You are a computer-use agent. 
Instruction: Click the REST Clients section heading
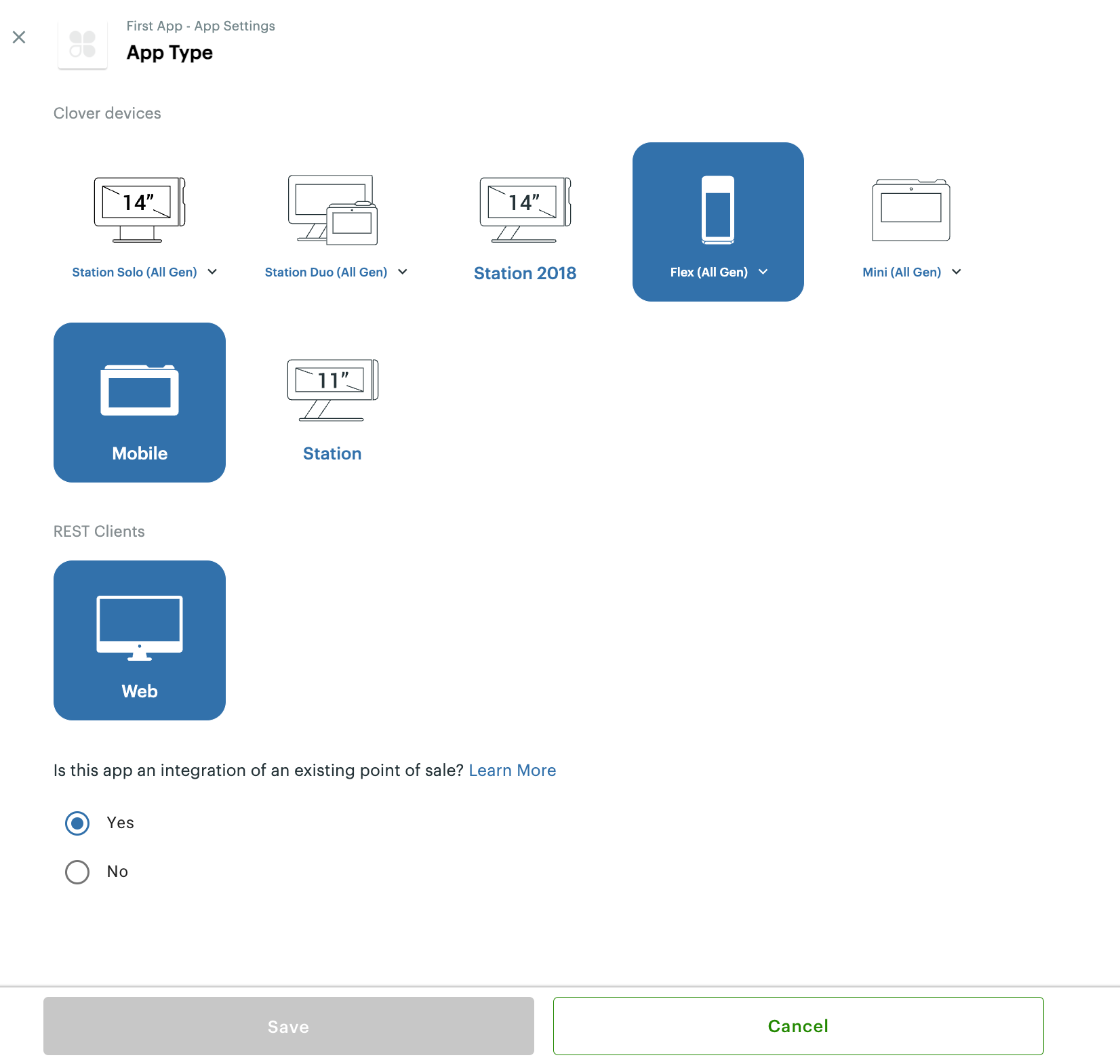(99, 531)
